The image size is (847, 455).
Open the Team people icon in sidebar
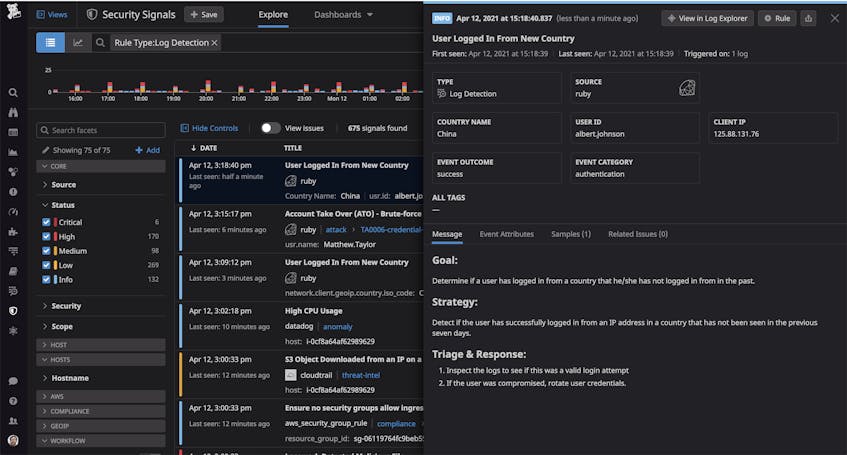coord(13,420)
